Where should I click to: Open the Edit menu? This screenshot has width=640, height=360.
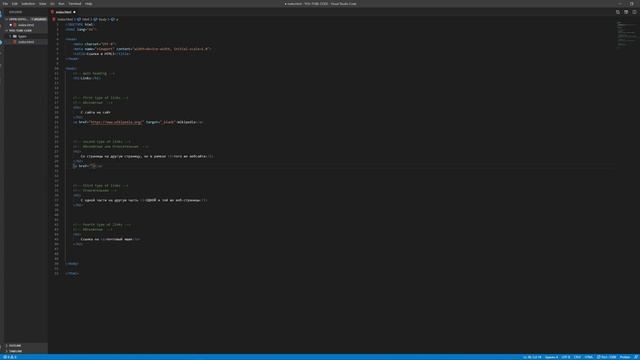15,4
